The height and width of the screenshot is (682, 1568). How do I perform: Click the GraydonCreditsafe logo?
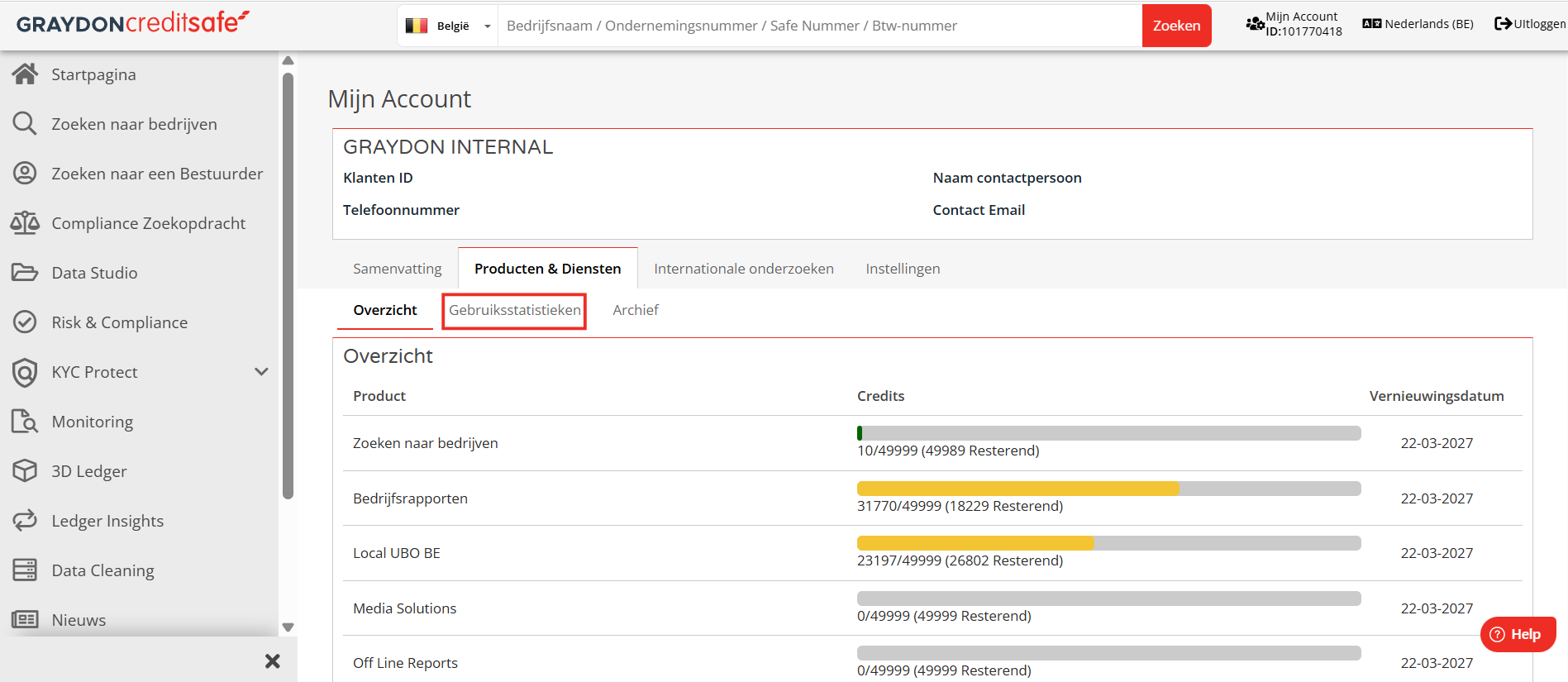click(x=132, y=23)
